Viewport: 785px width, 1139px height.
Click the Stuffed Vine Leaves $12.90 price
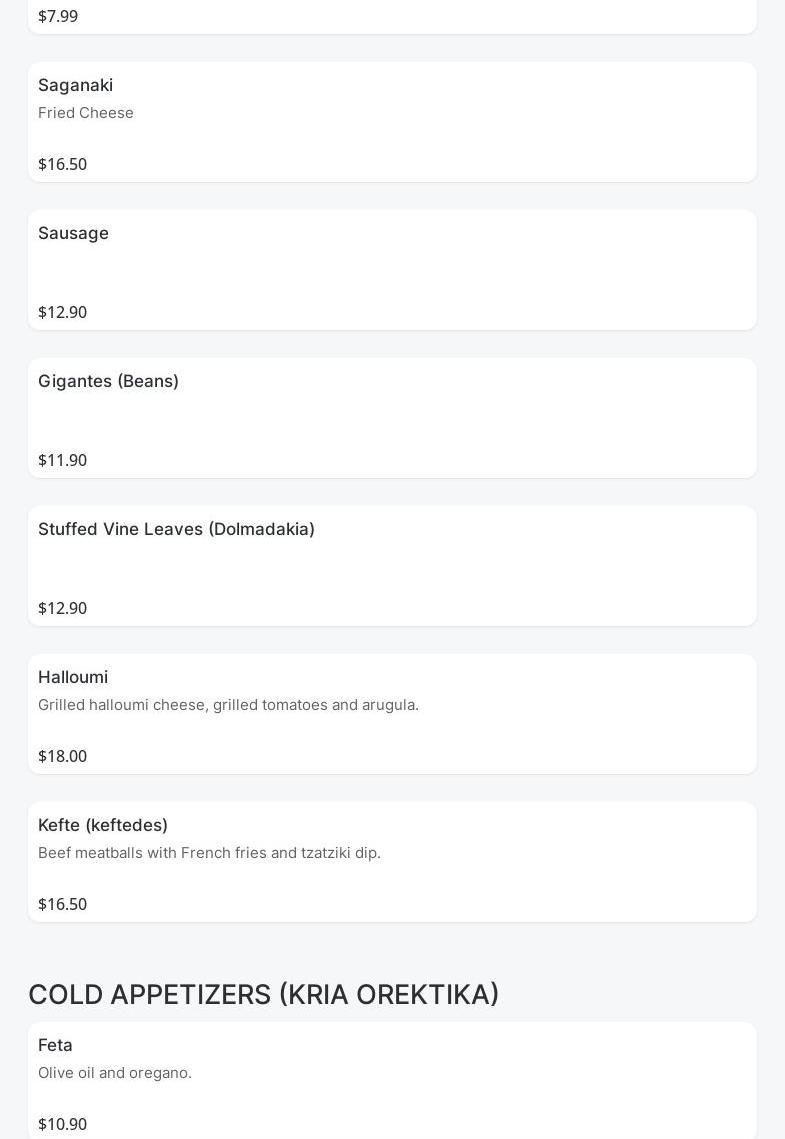(x=62, y=608)
